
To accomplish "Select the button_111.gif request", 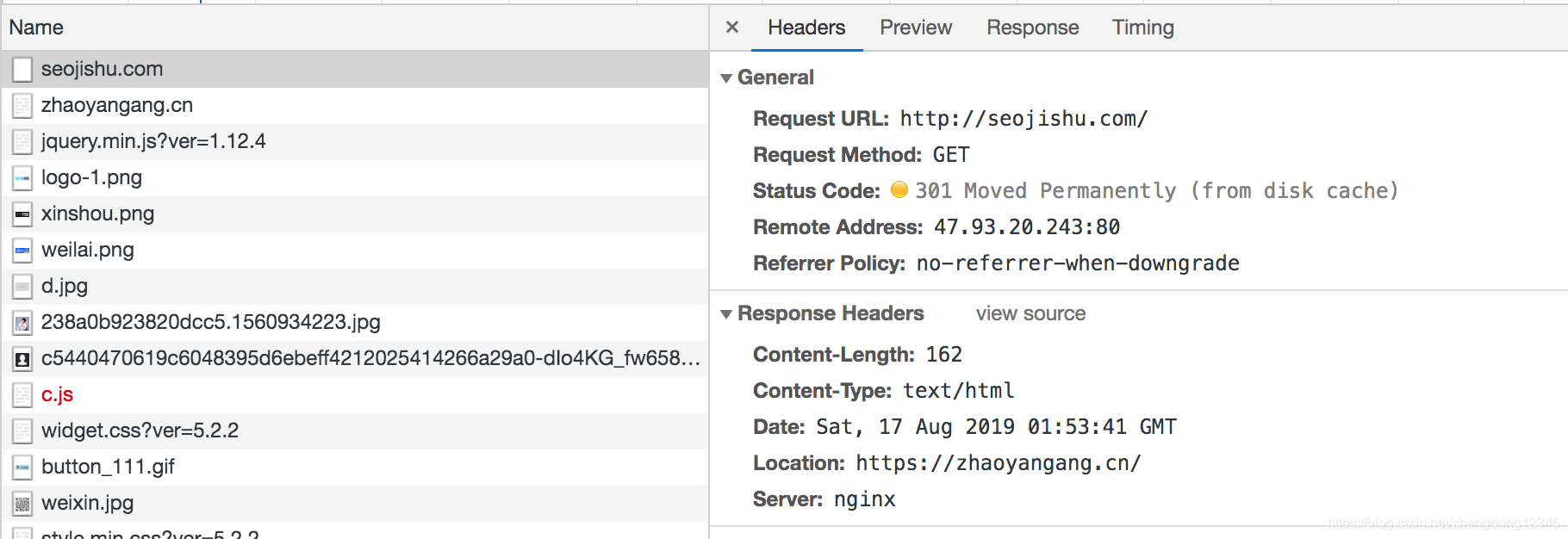I will [x=354, y=467].
